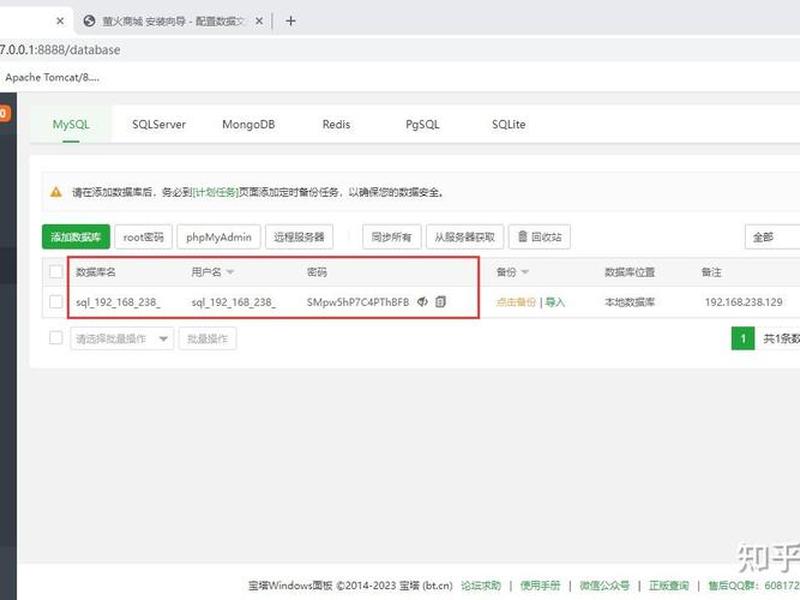Click the password text SMpwShP7C4PThBFB

click(358, 302)
